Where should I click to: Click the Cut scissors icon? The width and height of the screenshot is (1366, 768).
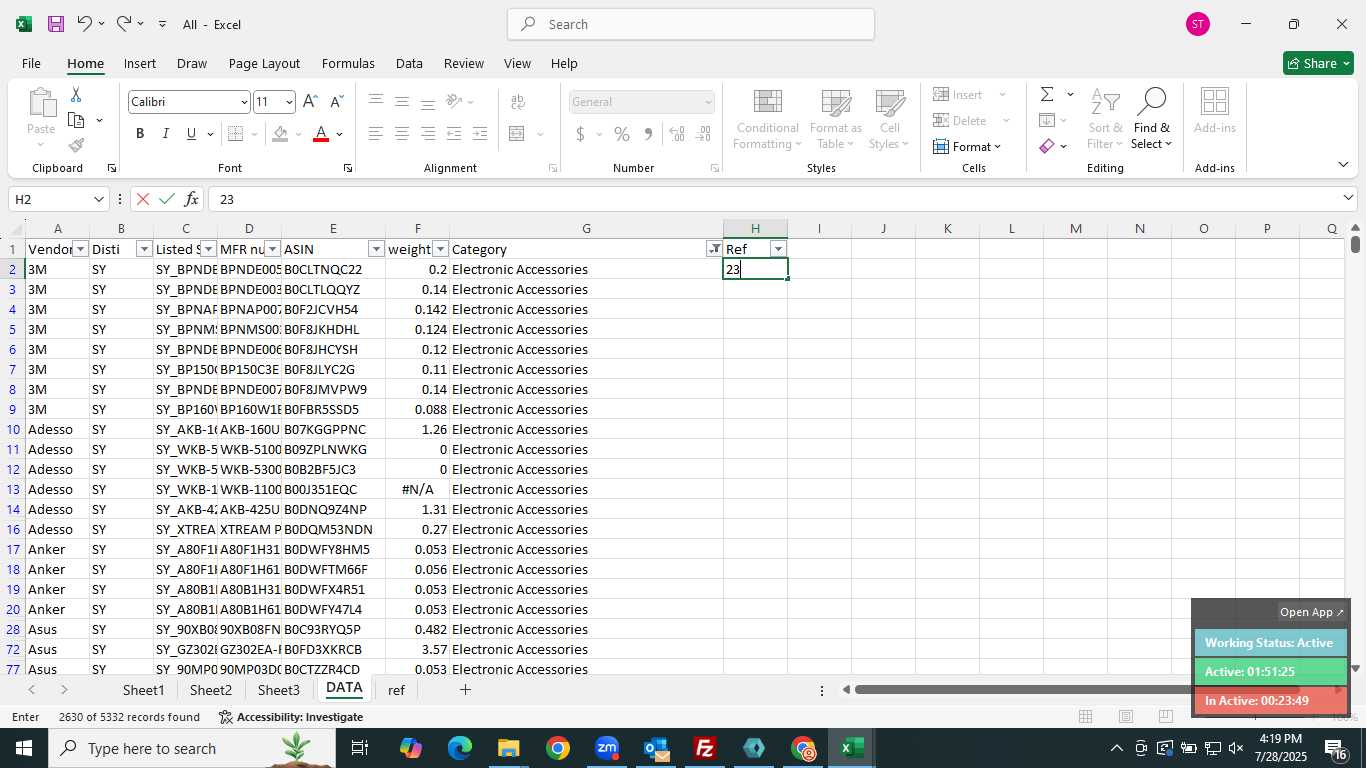[75, 95]
